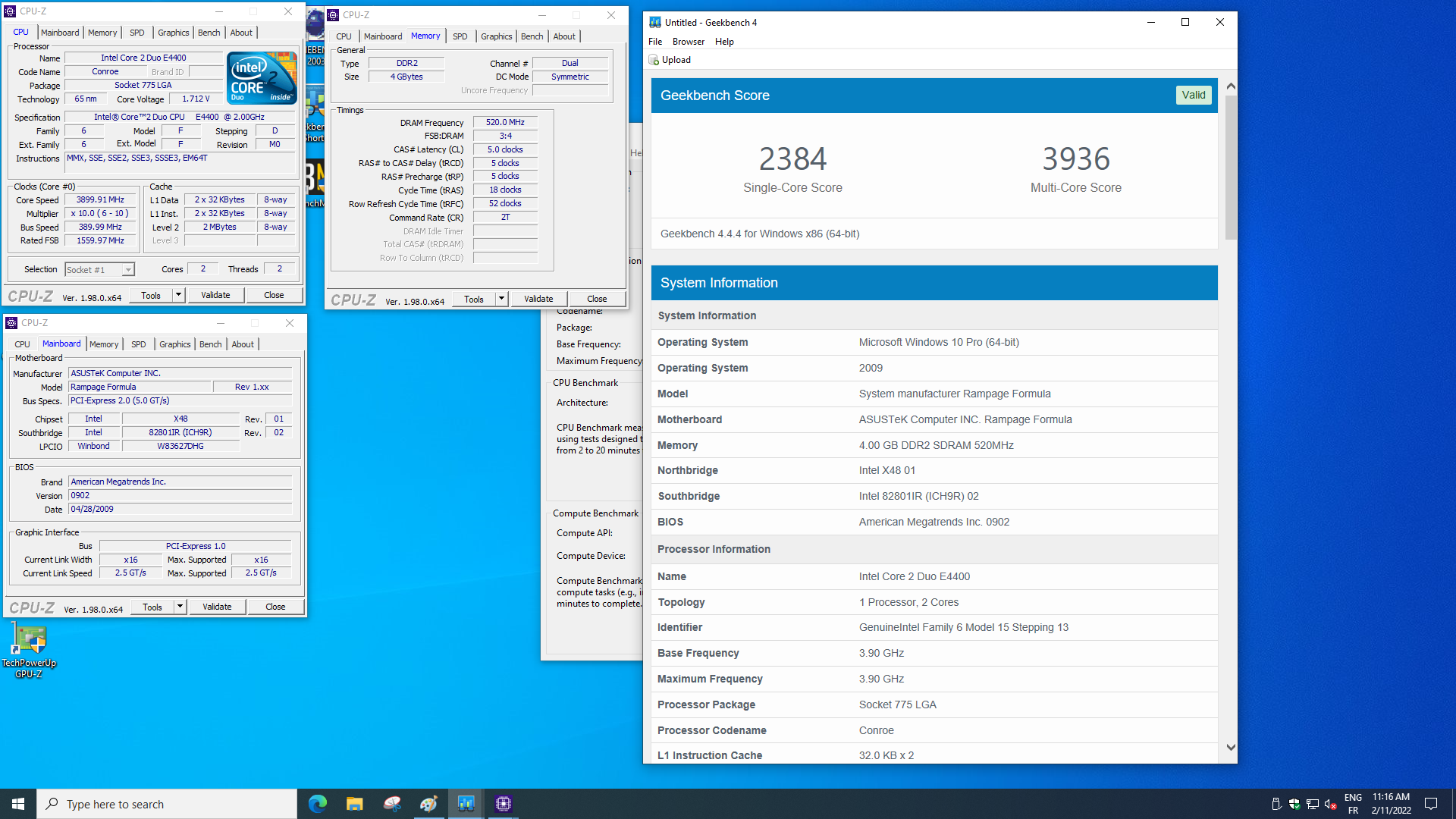
Task: Open the File menu in Geekbench
Action: (655, 42)
